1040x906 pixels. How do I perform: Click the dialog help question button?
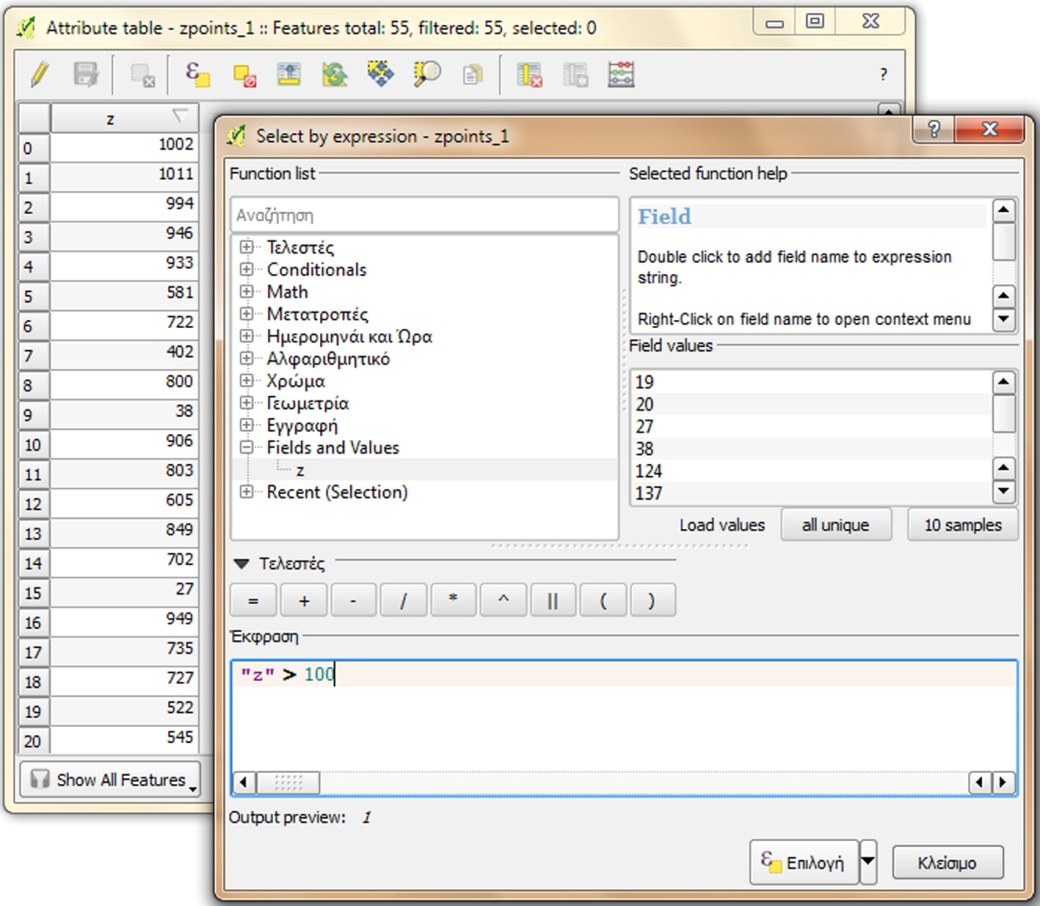933,129
